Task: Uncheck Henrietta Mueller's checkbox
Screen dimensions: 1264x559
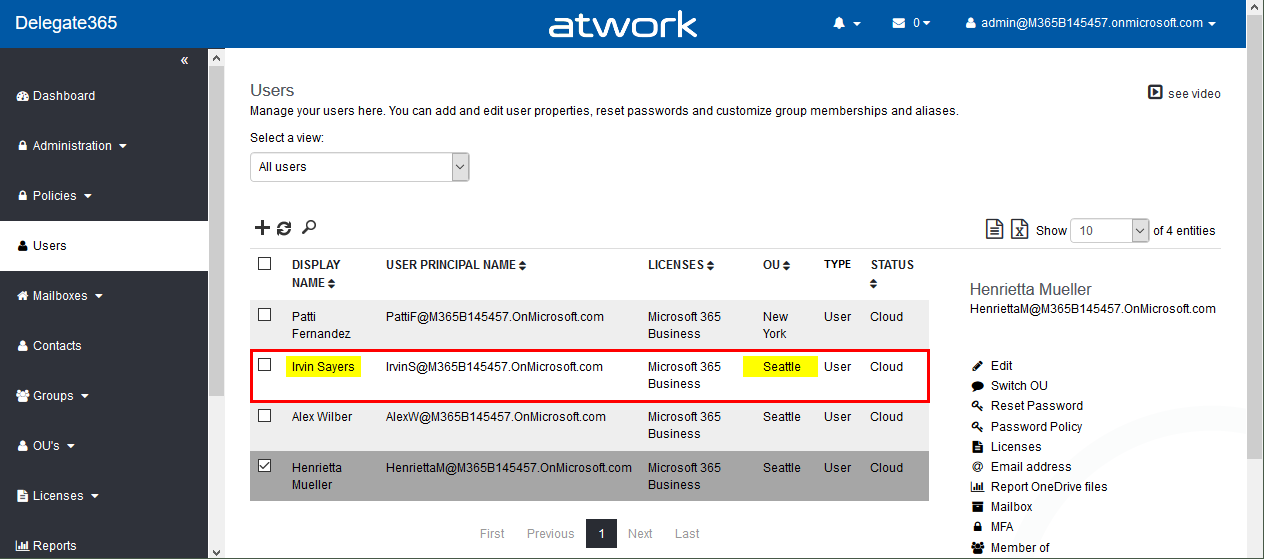Action: pos(265,466)
